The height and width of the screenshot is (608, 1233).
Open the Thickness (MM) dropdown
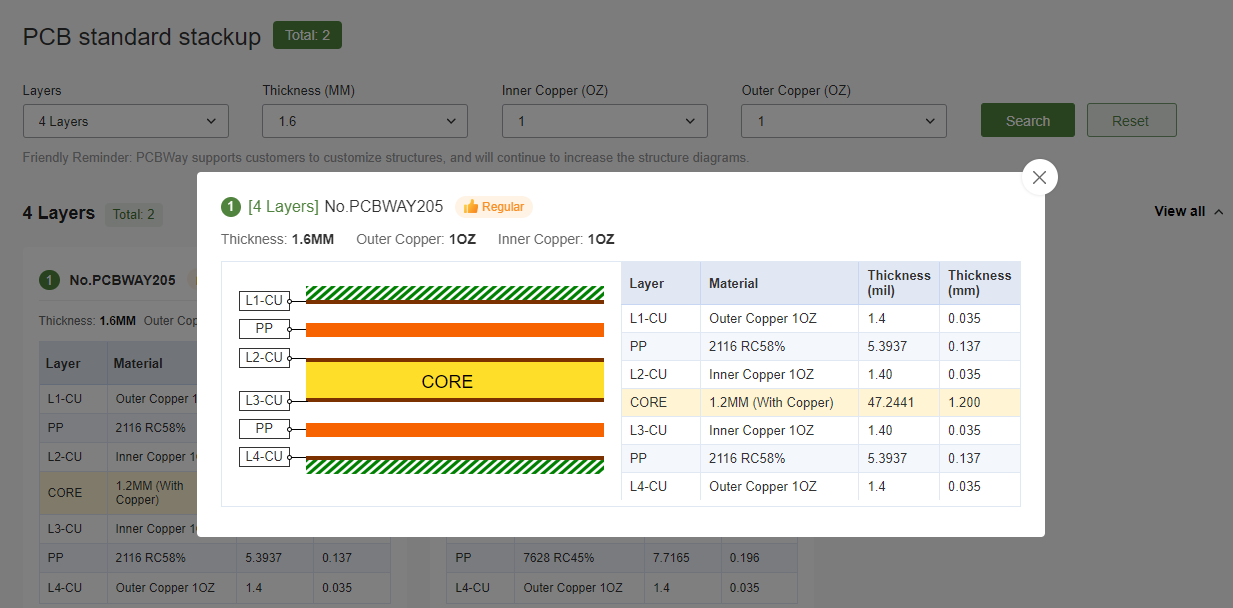365,121
